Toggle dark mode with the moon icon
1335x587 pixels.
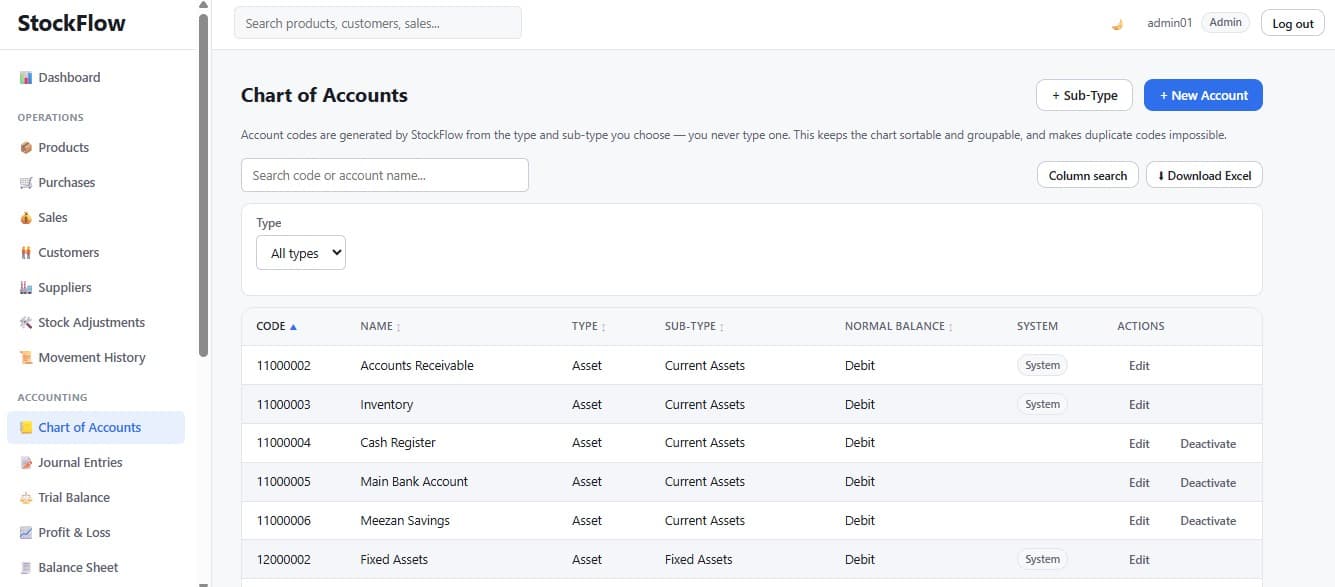pyautogui.click(x=1117, y=24)
